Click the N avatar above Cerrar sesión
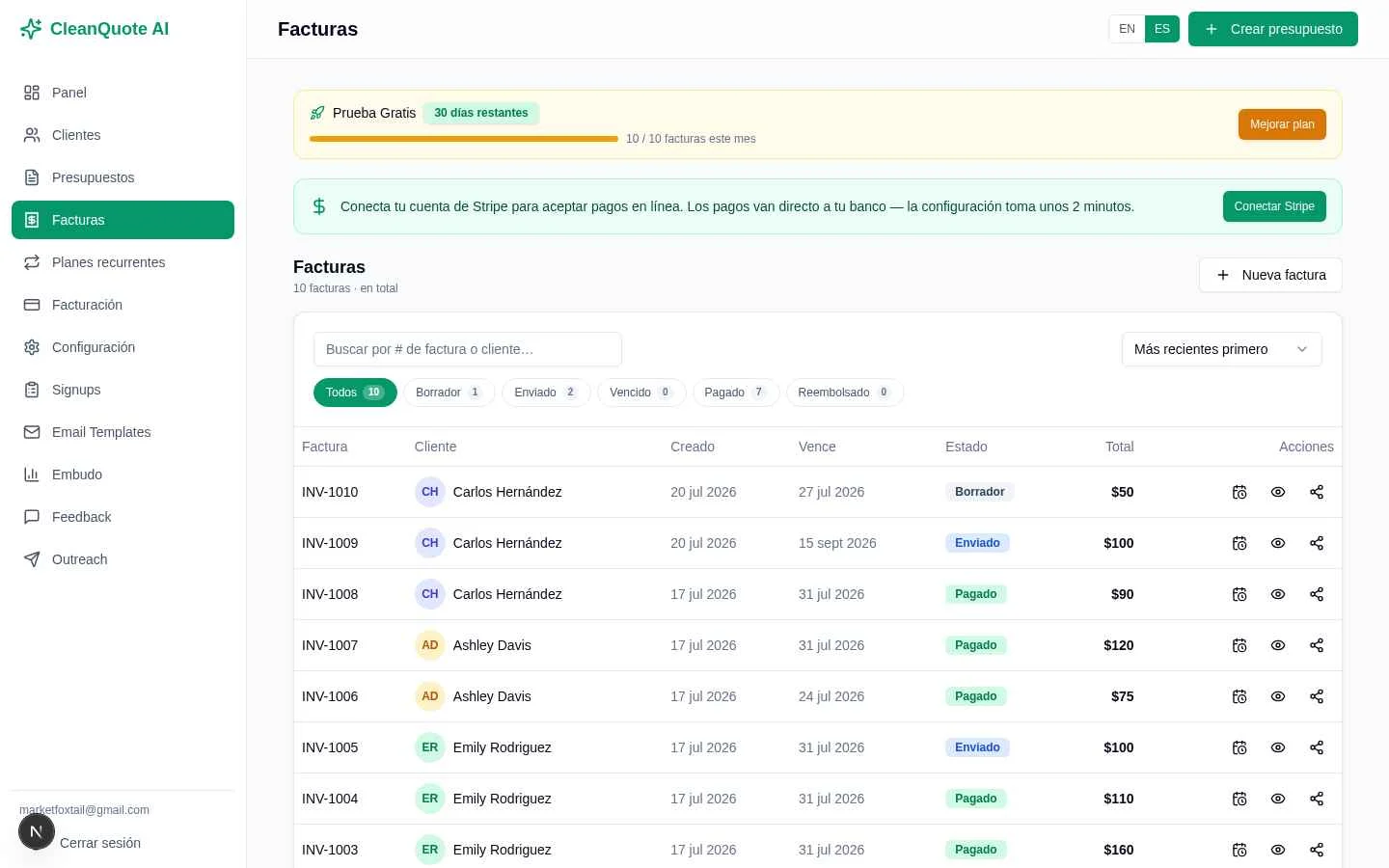1389x868 pixels. point(37,831)
